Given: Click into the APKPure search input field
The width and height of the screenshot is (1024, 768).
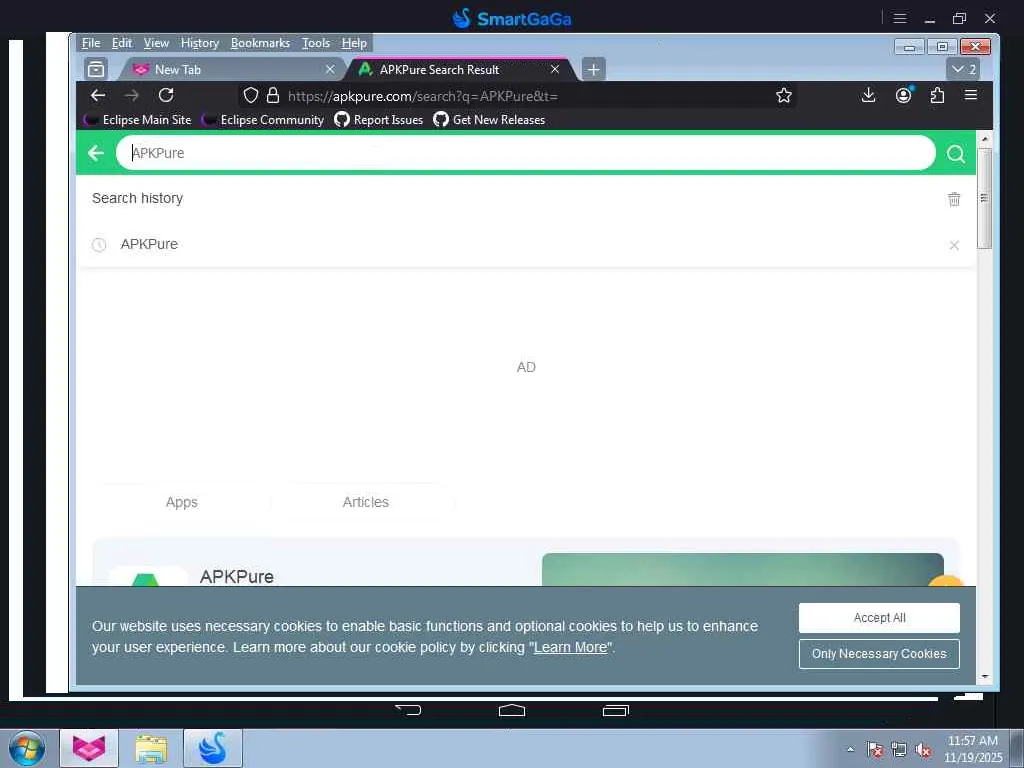Looking at the screenshot, I should click(526, 153).
